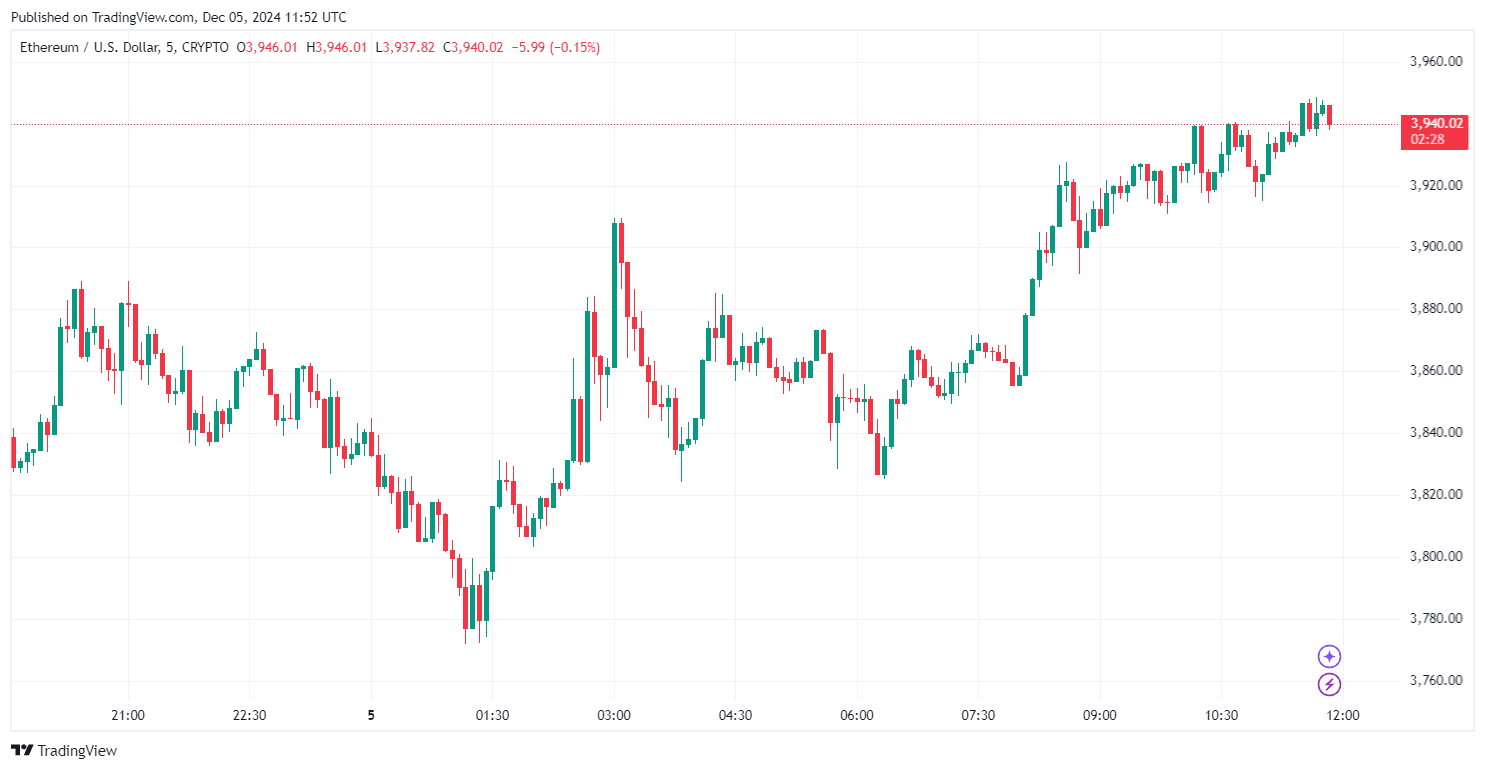Click the 03:00 time axis label
The image size is (1485, 770).
614,715
